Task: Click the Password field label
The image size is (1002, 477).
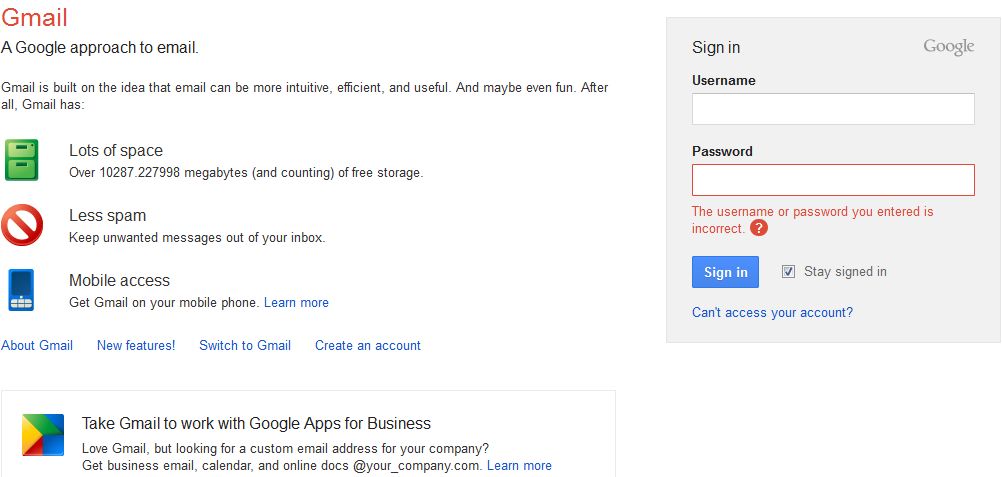Action: point(722,152)
